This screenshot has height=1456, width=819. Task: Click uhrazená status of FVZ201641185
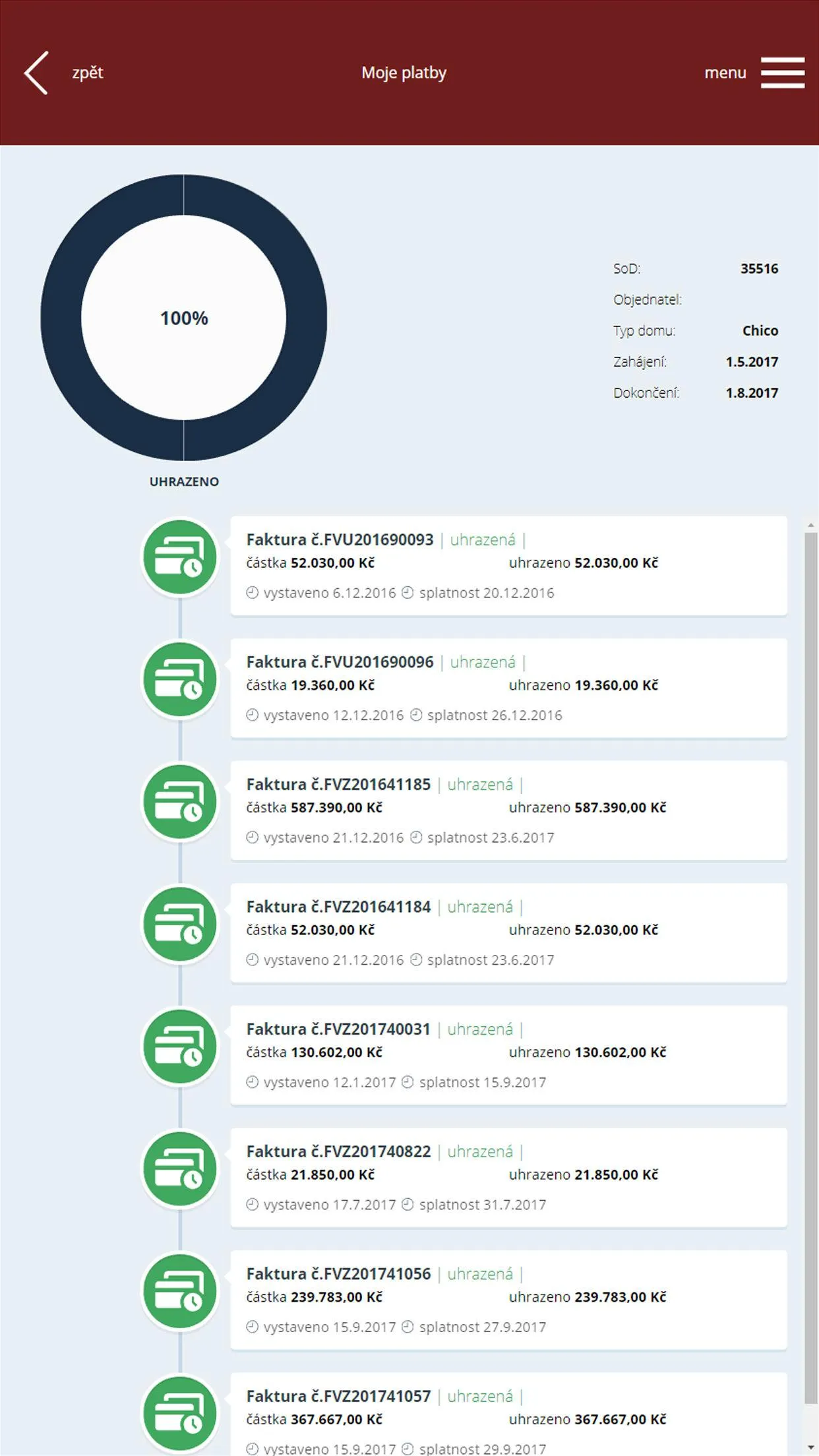pyautogui.click(x=480, y=784)
